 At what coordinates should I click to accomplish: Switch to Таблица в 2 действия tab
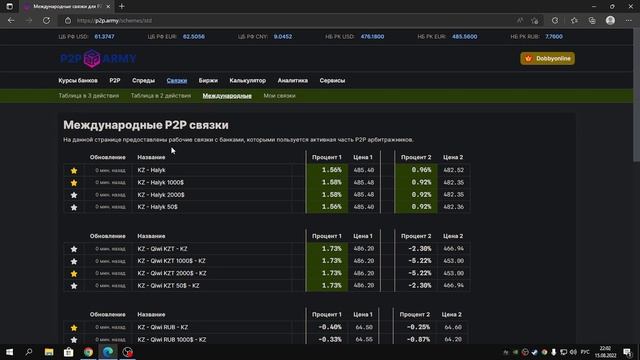pos(161,96)
